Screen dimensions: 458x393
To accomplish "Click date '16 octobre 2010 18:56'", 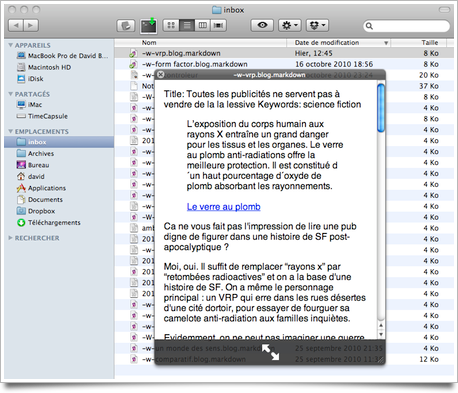I will click(x=334, y=64).
